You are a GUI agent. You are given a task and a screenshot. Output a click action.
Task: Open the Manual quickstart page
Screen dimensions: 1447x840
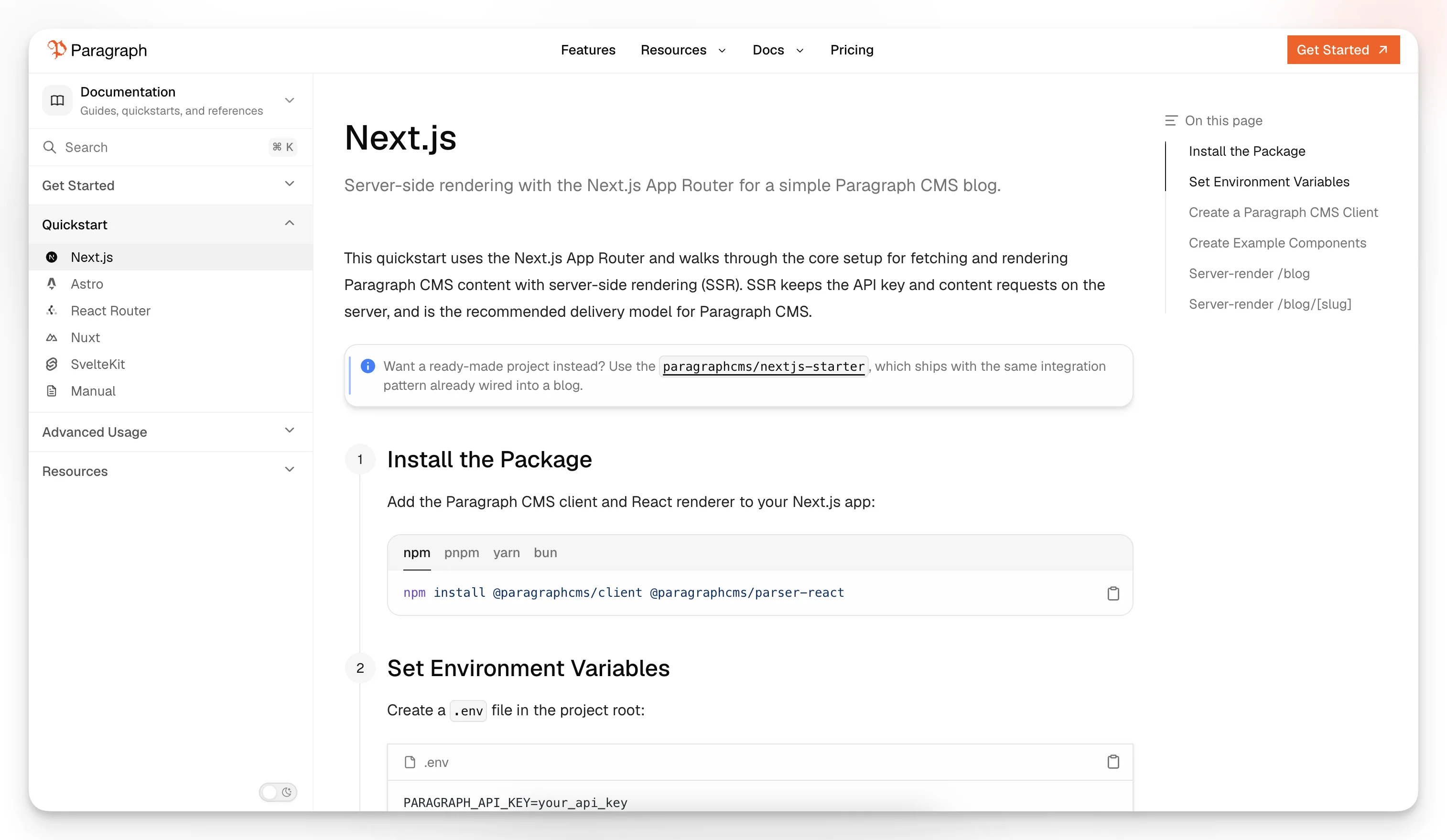(170, 390)
